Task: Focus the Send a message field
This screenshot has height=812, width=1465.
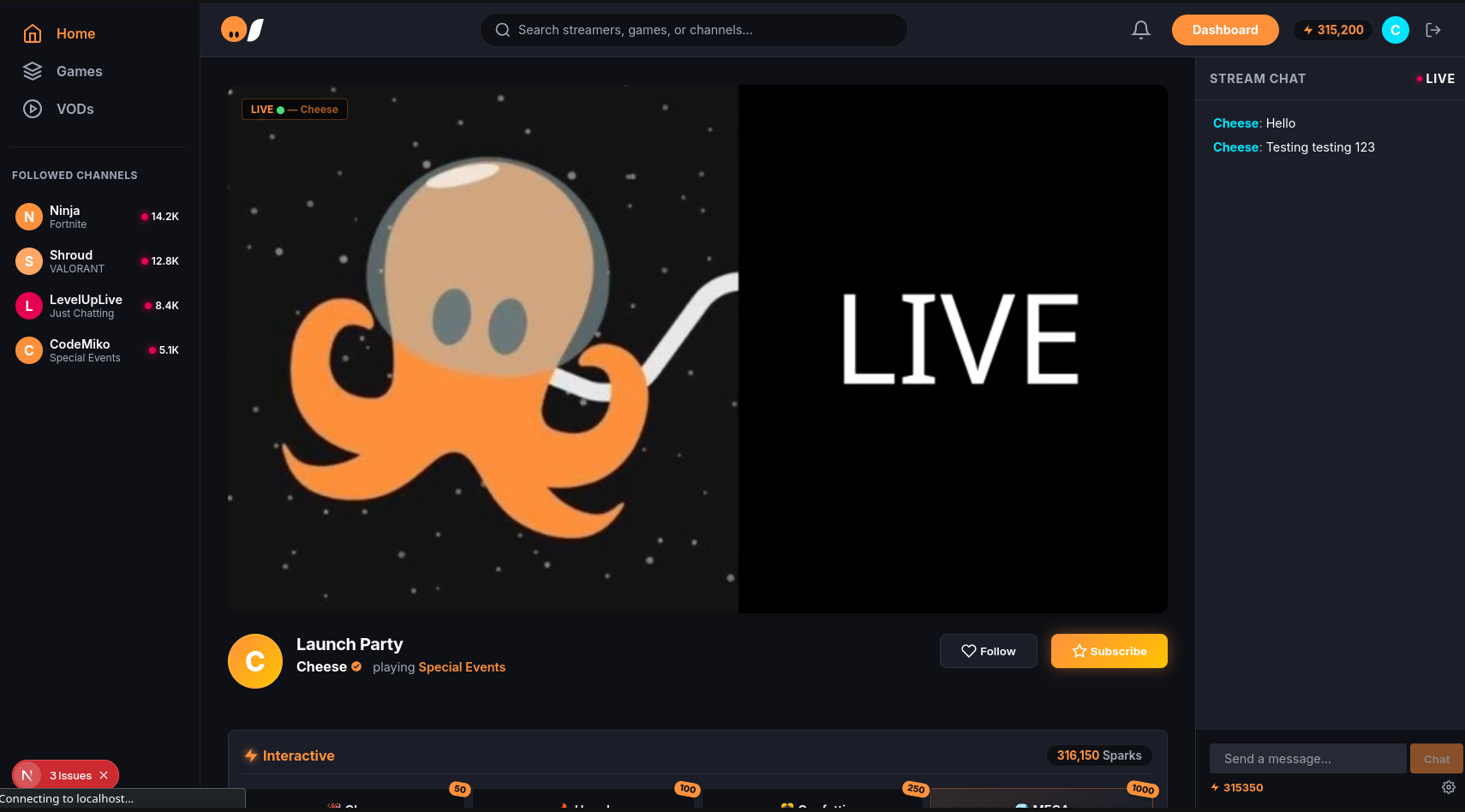Action: click(x=1307, y=759)
